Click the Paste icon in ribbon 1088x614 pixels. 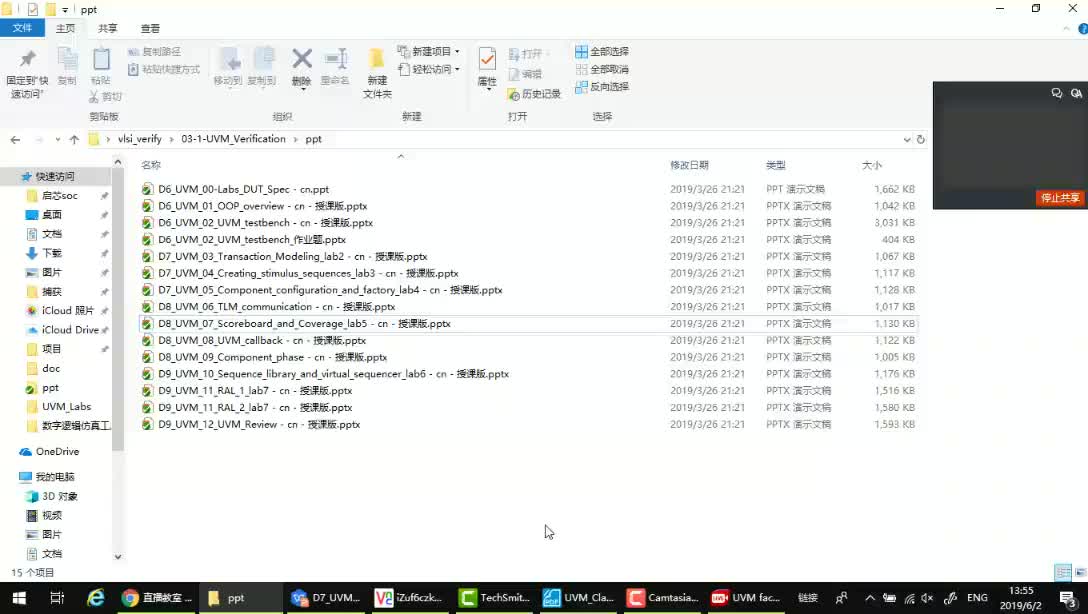pyautogui.click(x=101, y=60)
